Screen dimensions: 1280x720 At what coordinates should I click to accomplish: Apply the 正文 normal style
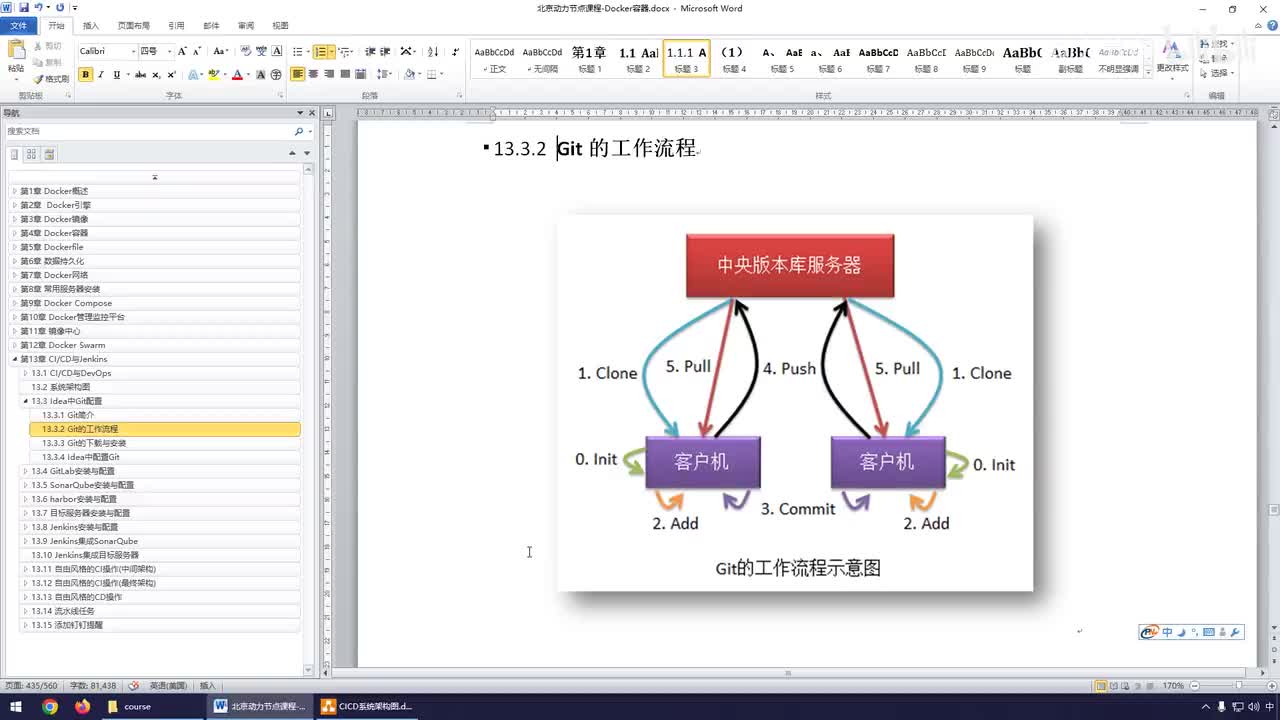tap(494, 59)
